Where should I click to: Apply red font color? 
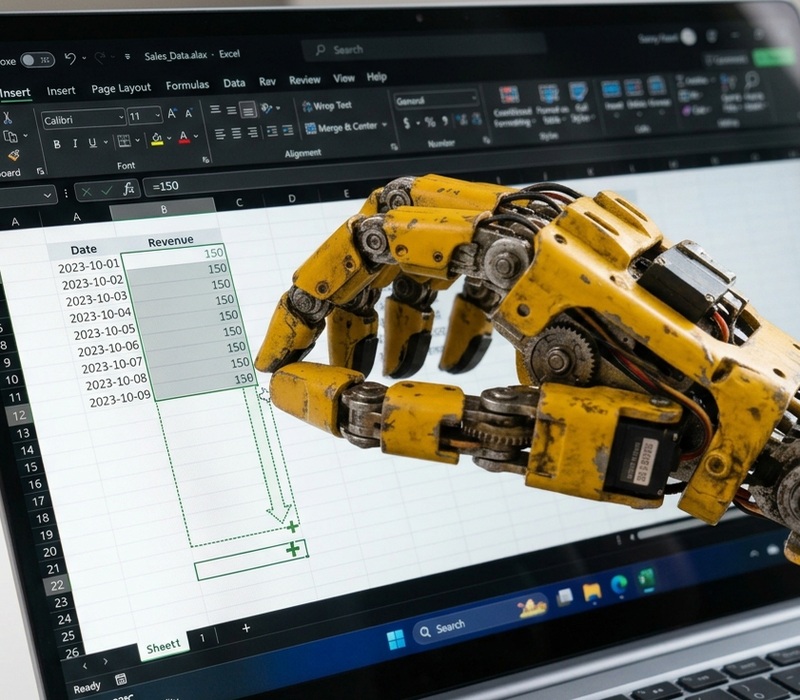coord(184,137)
